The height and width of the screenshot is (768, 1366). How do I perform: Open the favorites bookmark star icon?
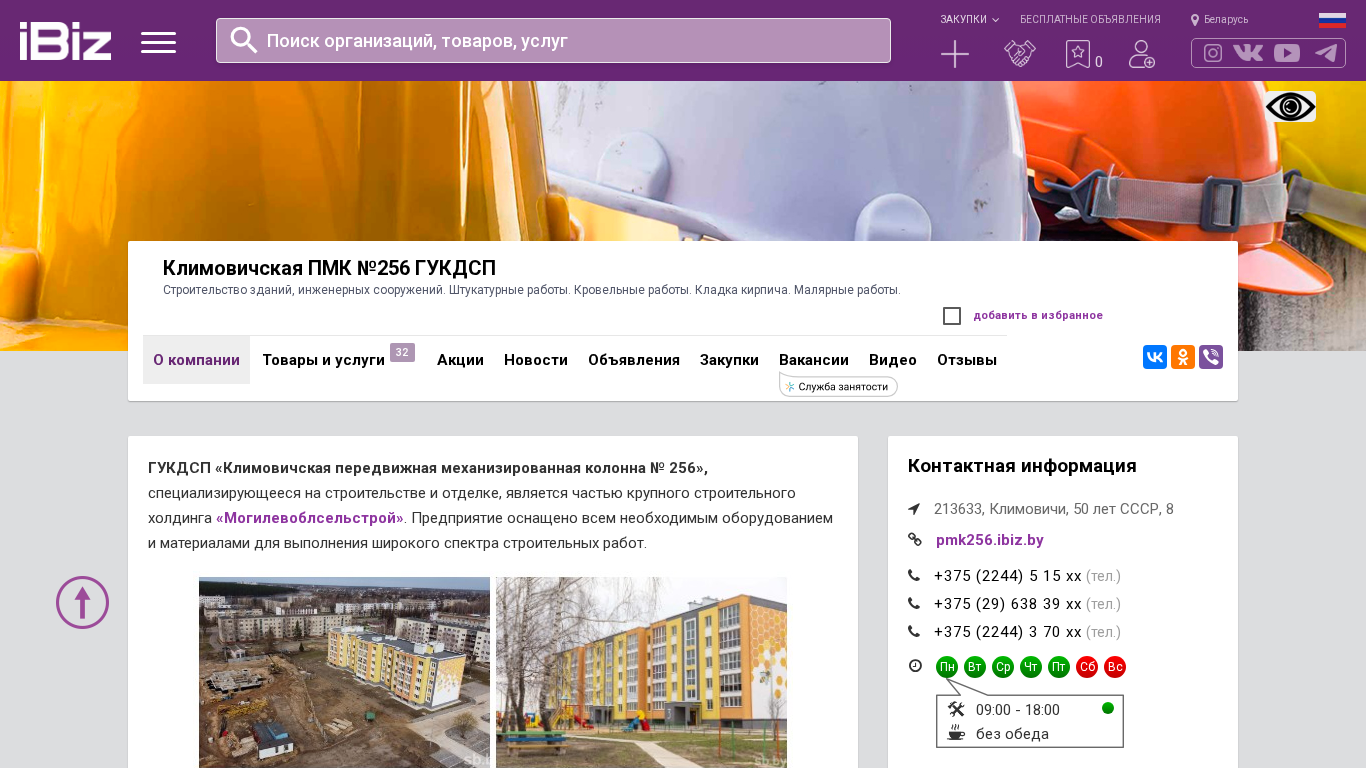pos(1078,54)
